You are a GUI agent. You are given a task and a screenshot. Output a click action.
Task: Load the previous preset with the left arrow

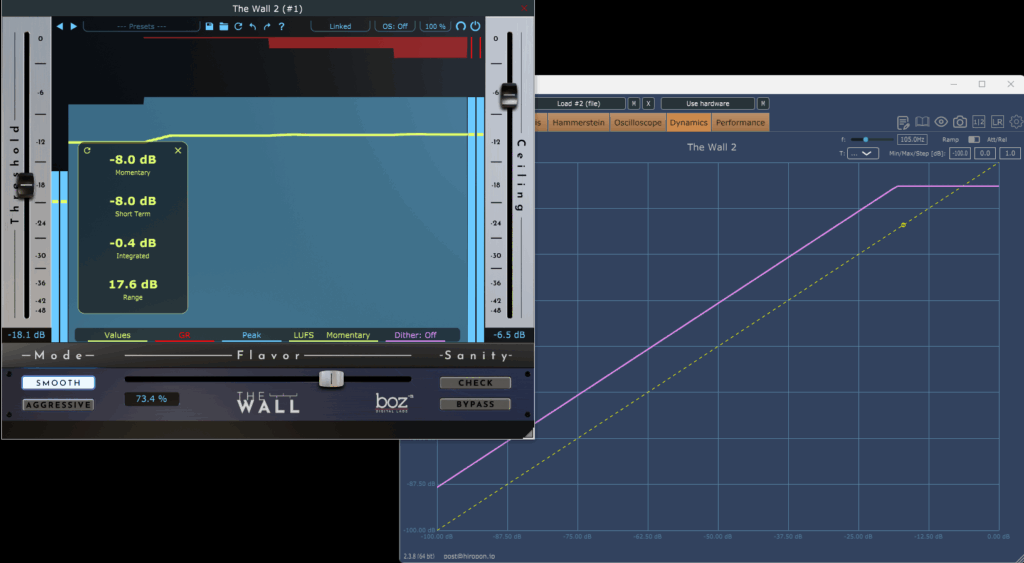pyautogui.click(x=59, y=26)
